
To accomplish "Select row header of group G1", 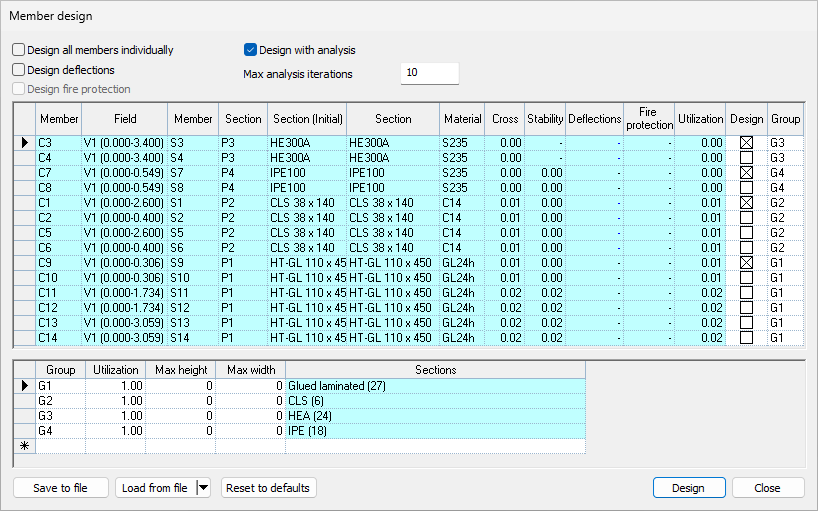I will [25, 386].
